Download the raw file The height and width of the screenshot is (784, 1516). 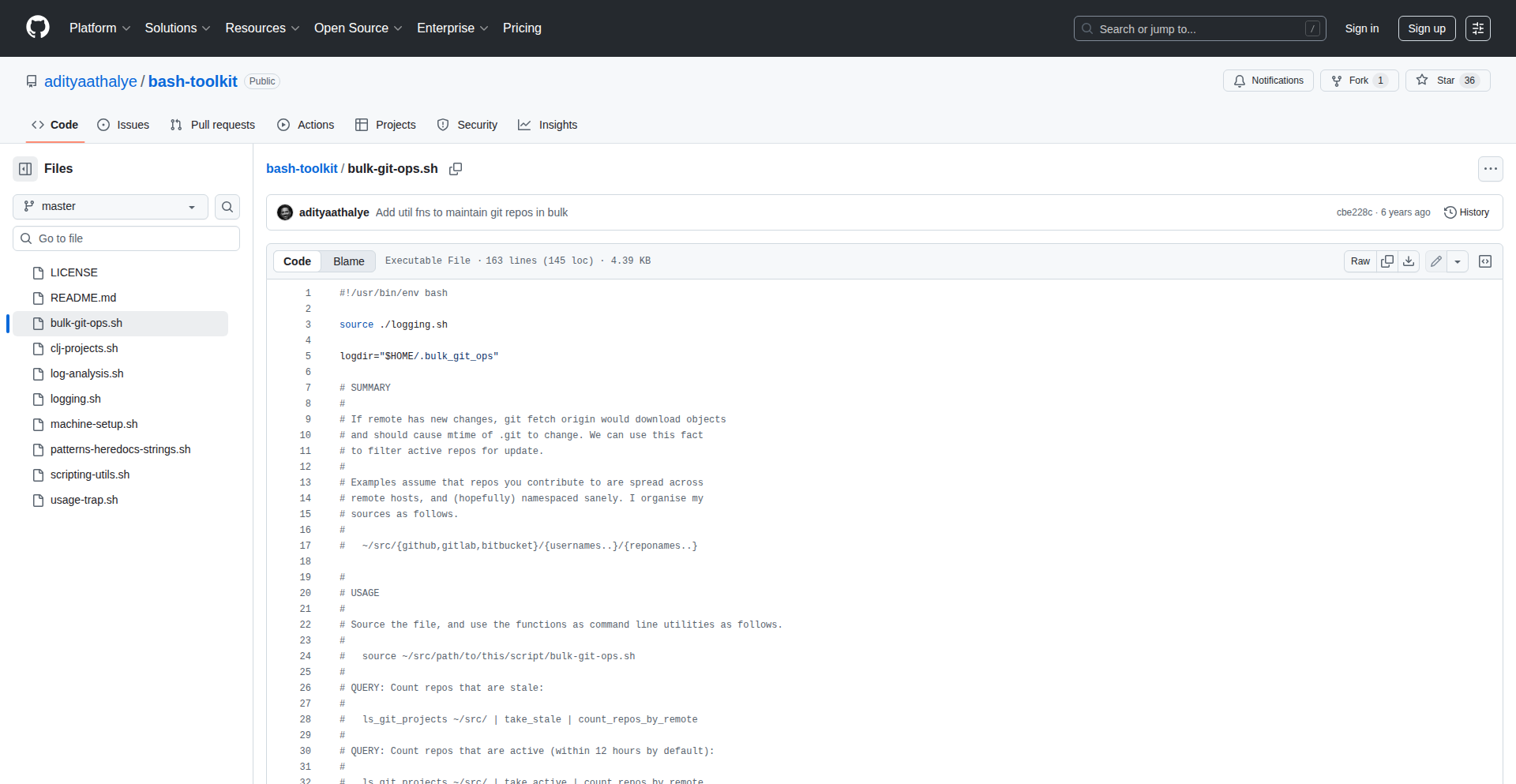1409,261
